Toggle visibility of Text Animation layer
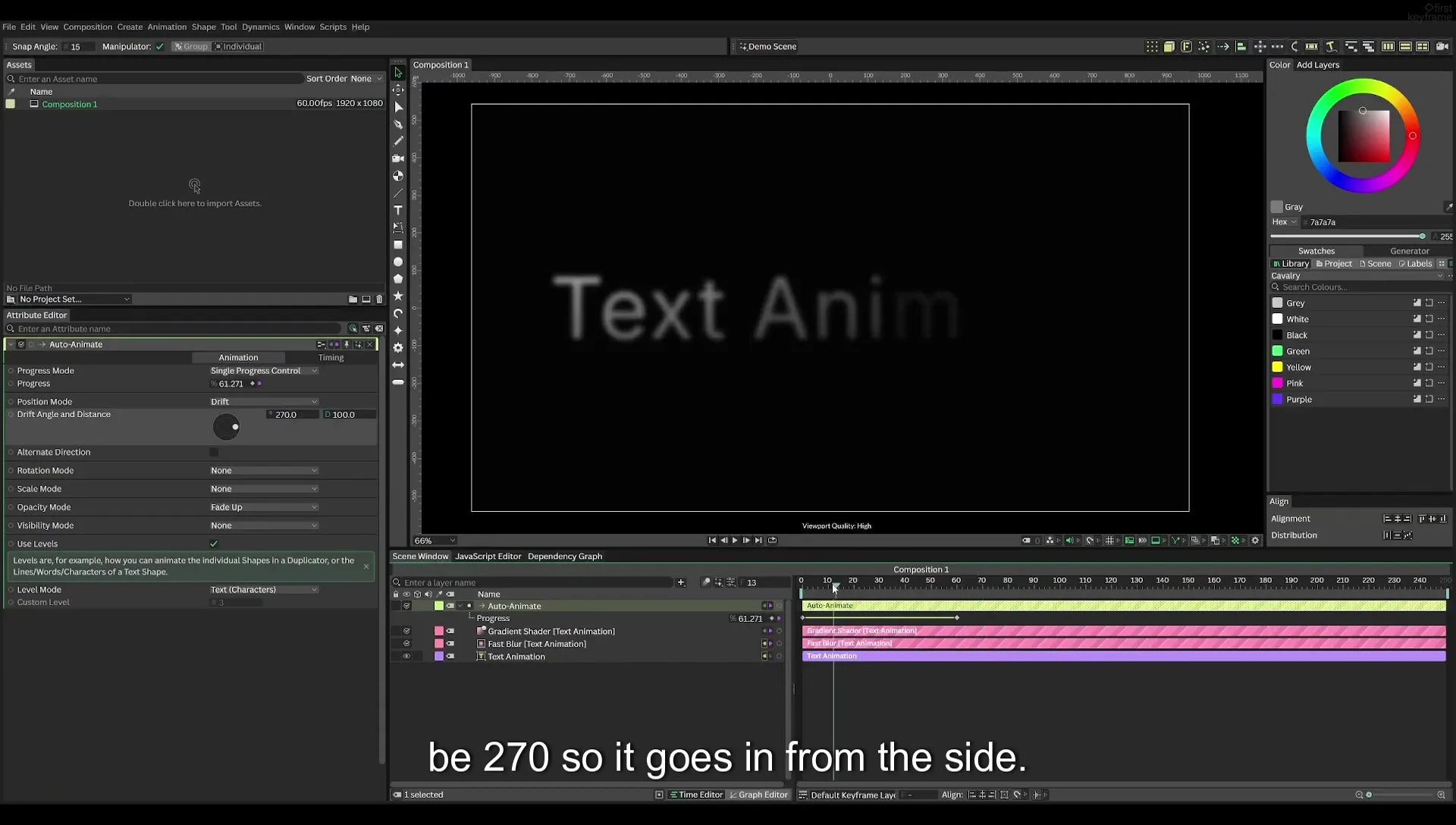The height and width of the screenshot is (825, 1456). (x=406, y=657)
